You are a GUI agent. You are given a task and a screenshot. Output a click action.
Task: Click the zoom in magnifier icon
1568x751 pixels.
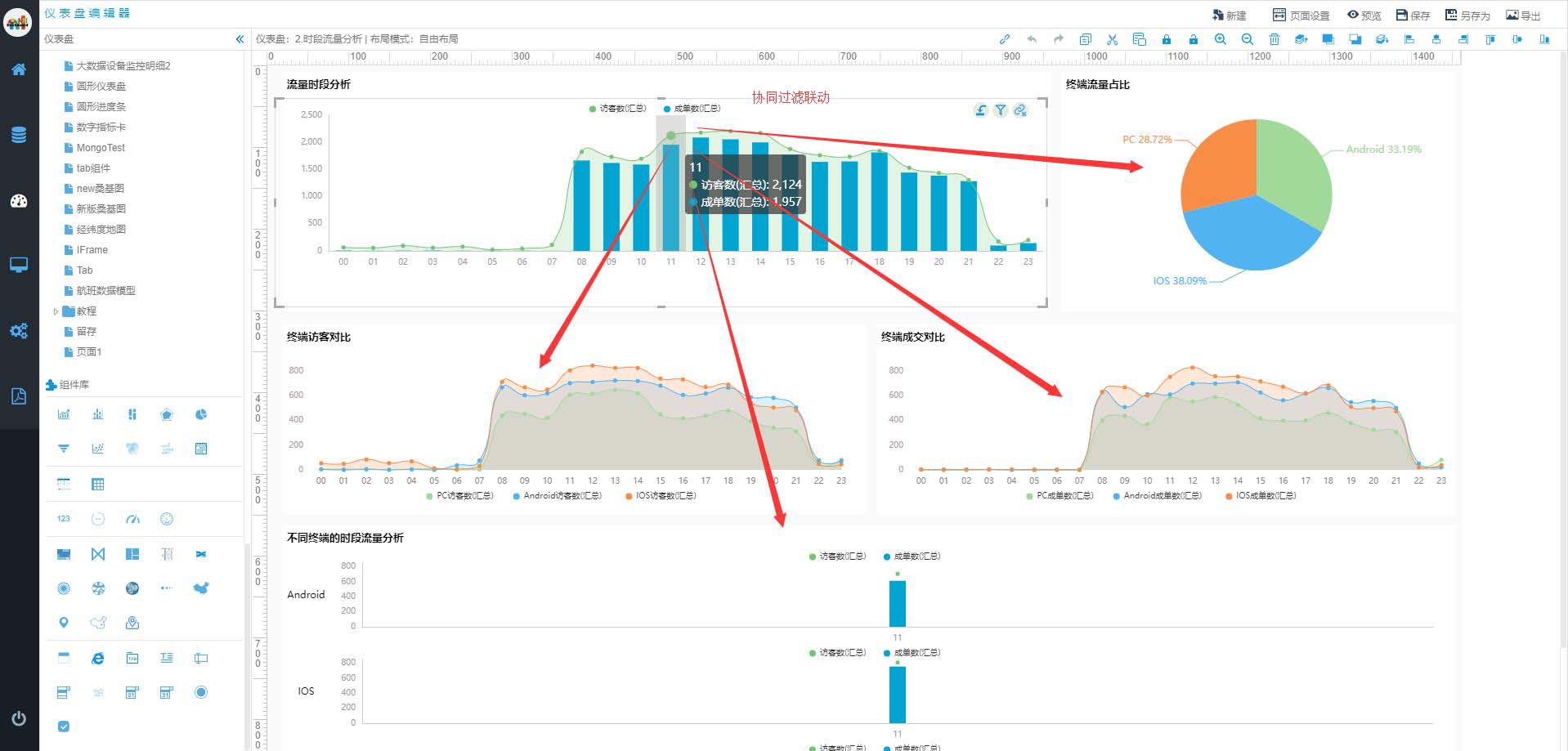pyautogui.click(x=1220, y=39)
